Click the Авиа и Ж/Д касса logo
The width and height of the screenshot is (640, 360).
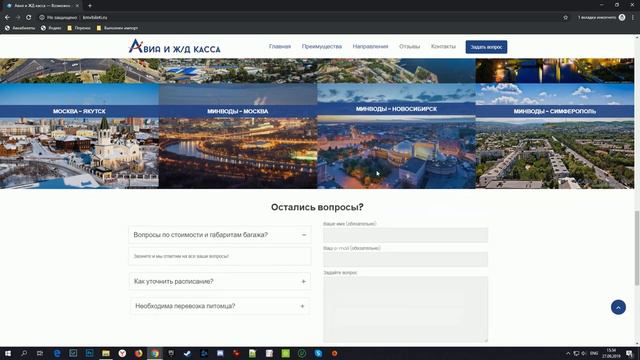[x=174, y=47]
